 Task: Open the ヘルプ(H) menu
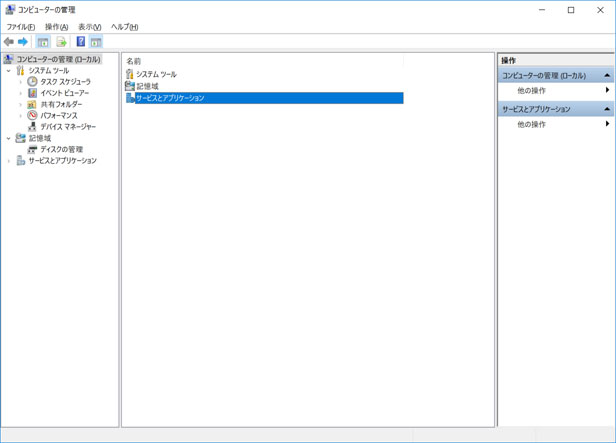tap(125, 27)
